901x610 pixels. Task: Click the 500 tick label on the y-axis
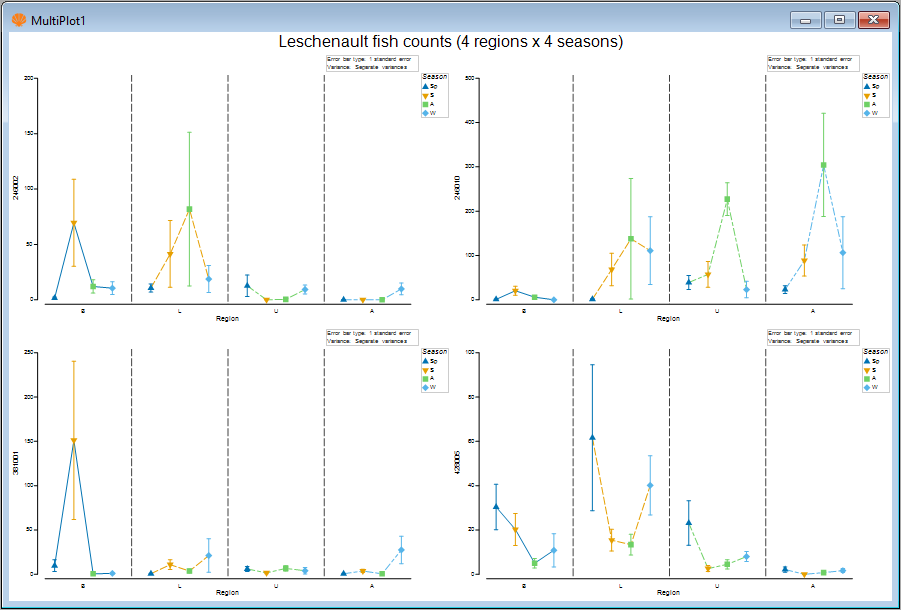[469, 78]
